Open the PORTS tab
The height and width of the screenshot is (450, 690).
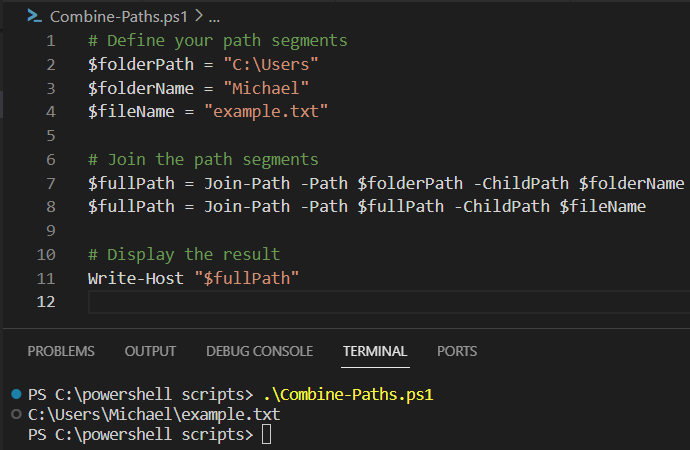click(x=457, y=351)
